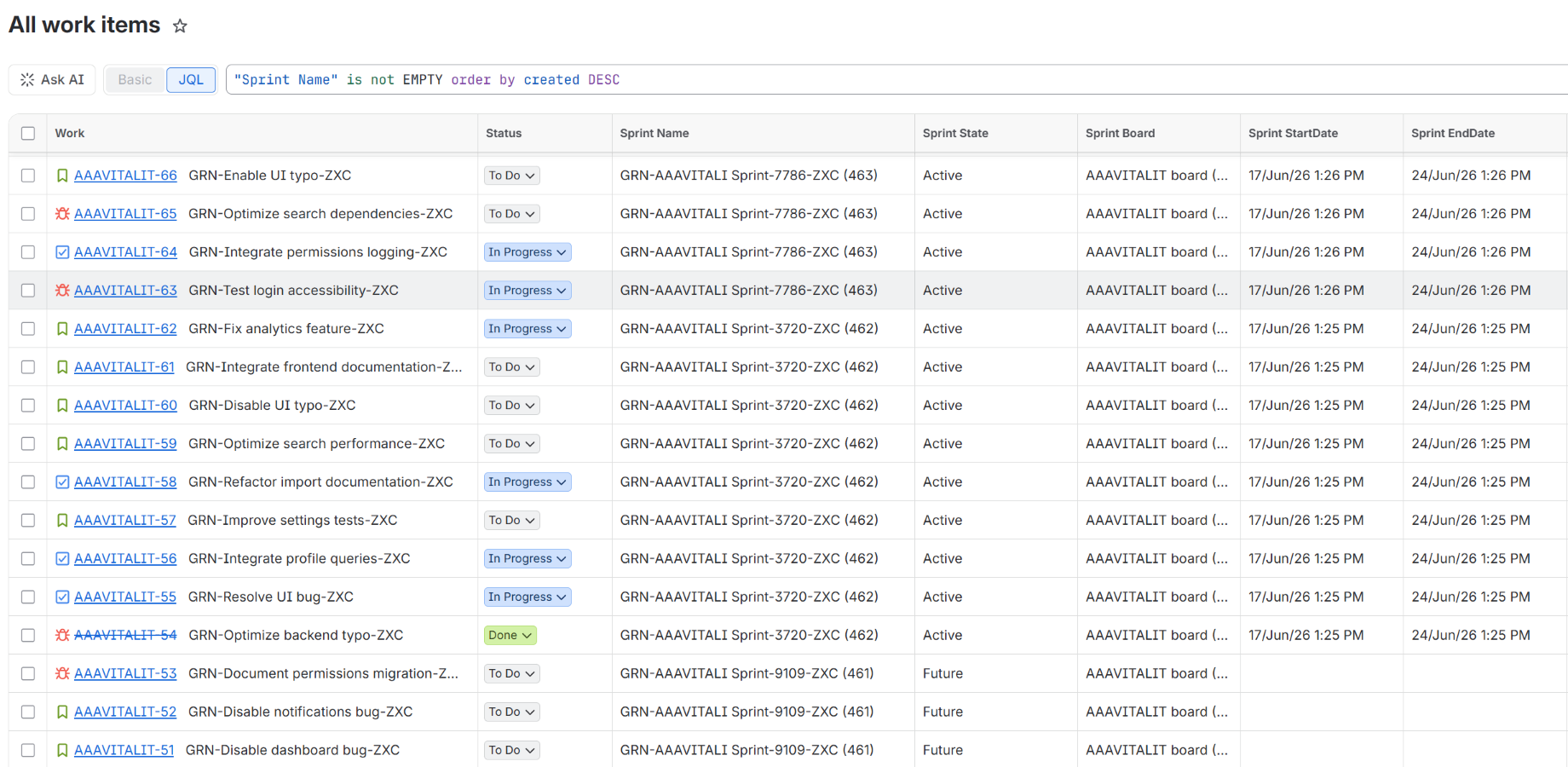Select checkbox for AAAVITALIT-60 row
Screen dimensions: 1568x767
[x=28, y=406]
